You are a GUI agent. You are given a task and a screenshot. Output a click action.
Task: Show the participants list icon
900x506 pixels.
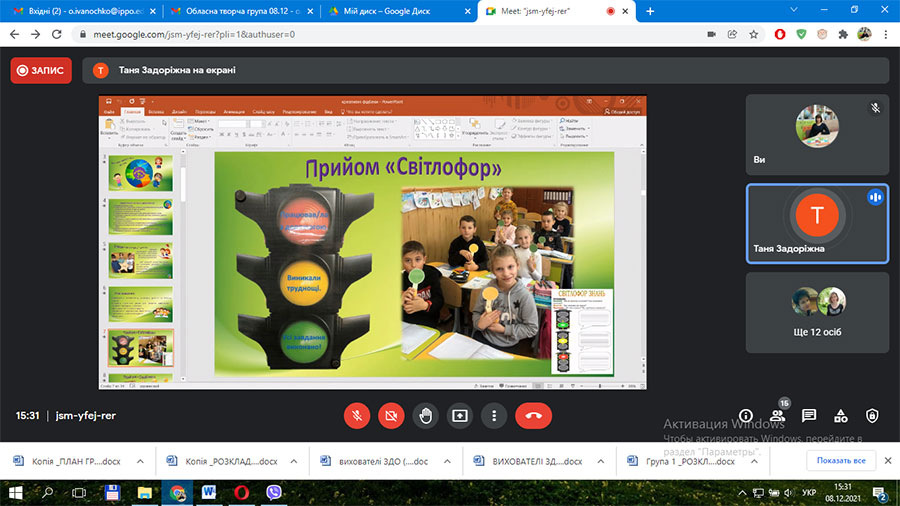click(777, 416)
